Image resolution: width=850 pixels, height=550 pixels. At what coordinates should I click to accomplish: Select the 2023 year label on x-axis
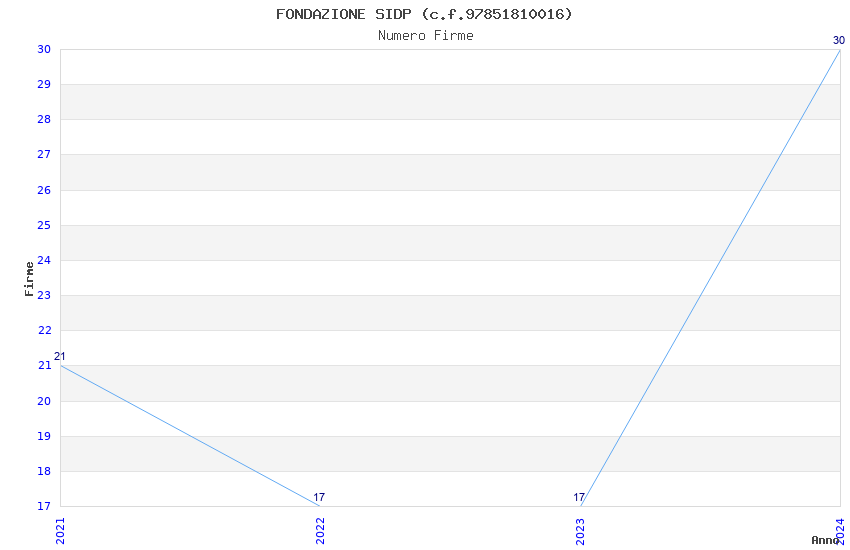(x=581, y=530)
